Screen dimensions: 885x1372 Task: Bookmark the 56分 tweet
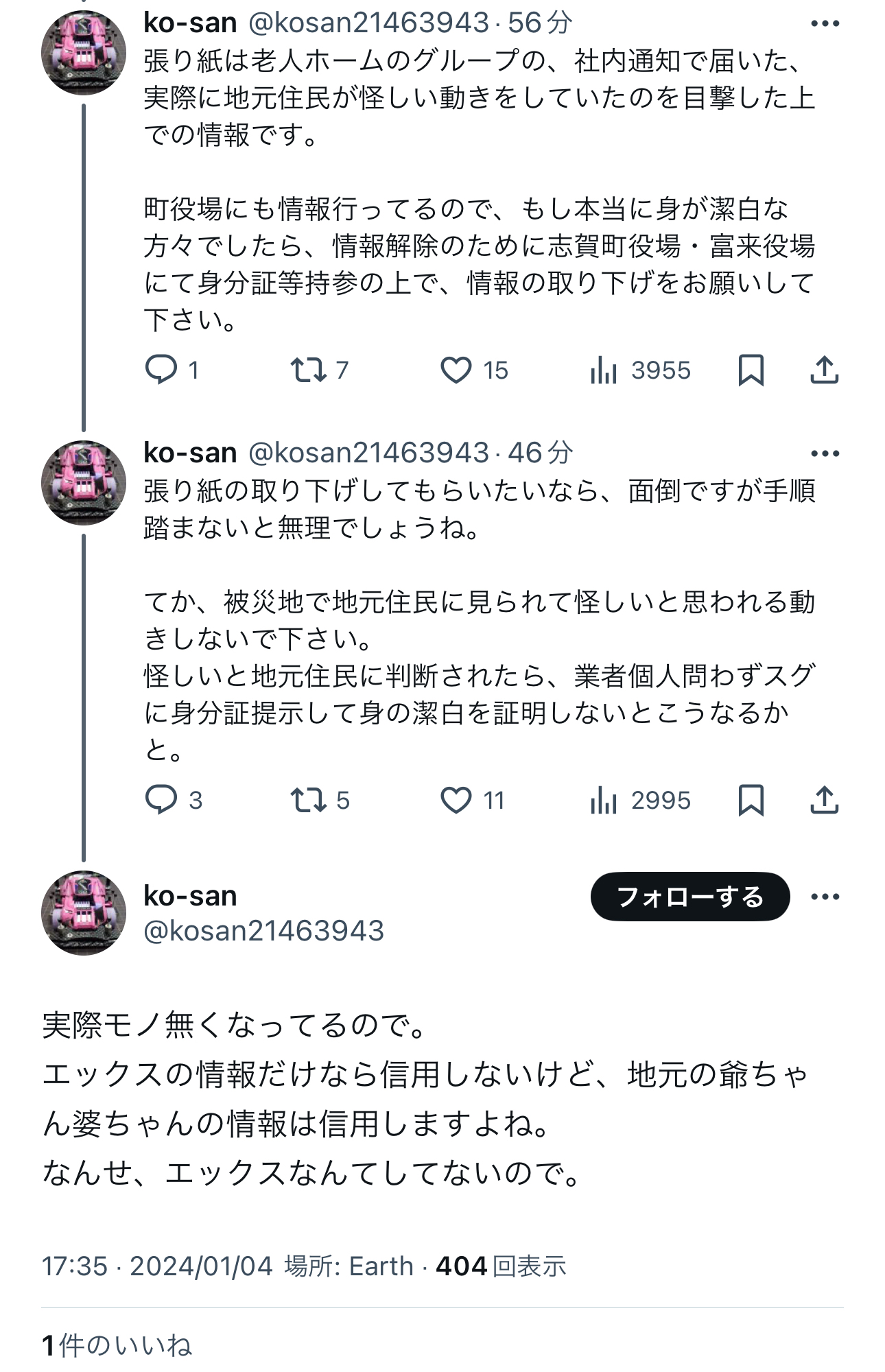[751, 370]
